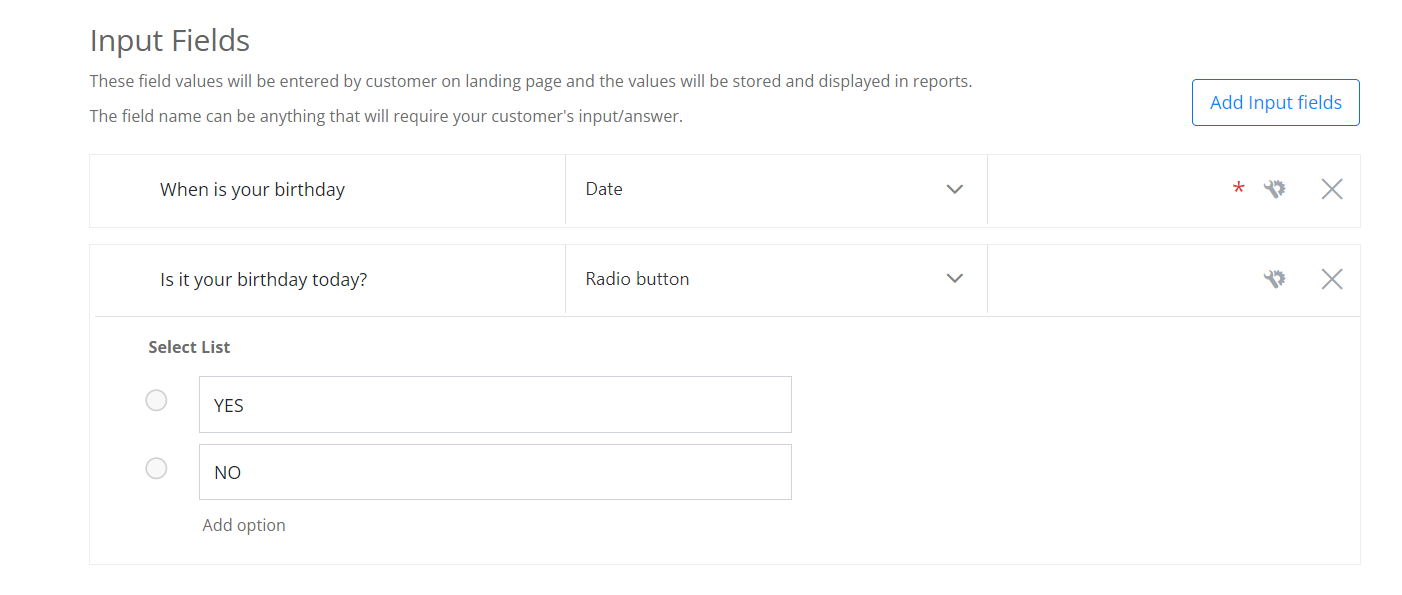Open settings wrench for birthday date field
This screenshot has width=1402, height=595.
click(1274, 189)
